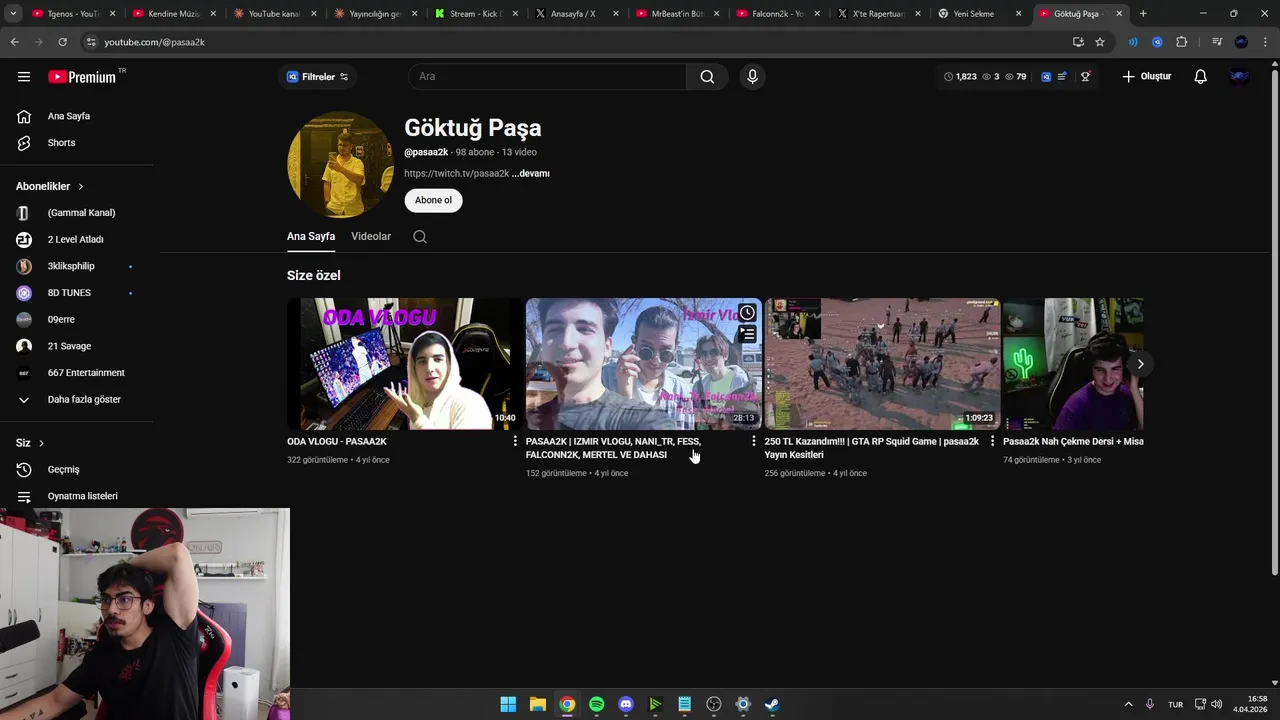Search within channel using magnifier icon

420,237
